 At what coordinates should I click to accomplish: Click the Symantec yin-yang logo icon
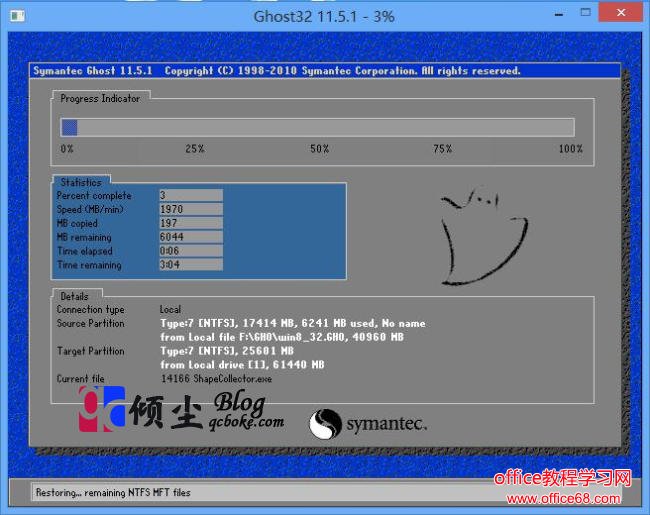(325, 423)
